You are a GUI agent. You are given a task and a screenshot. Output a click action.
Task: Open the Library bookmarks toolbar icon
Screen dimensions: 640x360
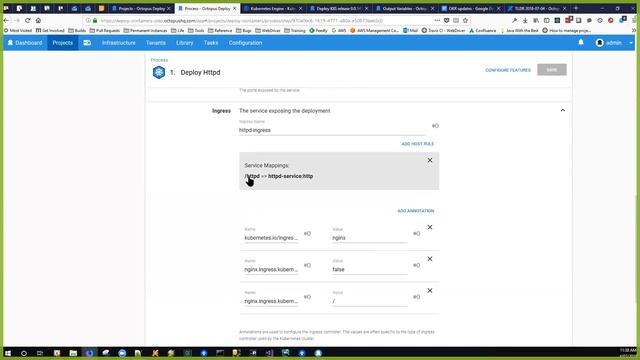click(536, 20)
